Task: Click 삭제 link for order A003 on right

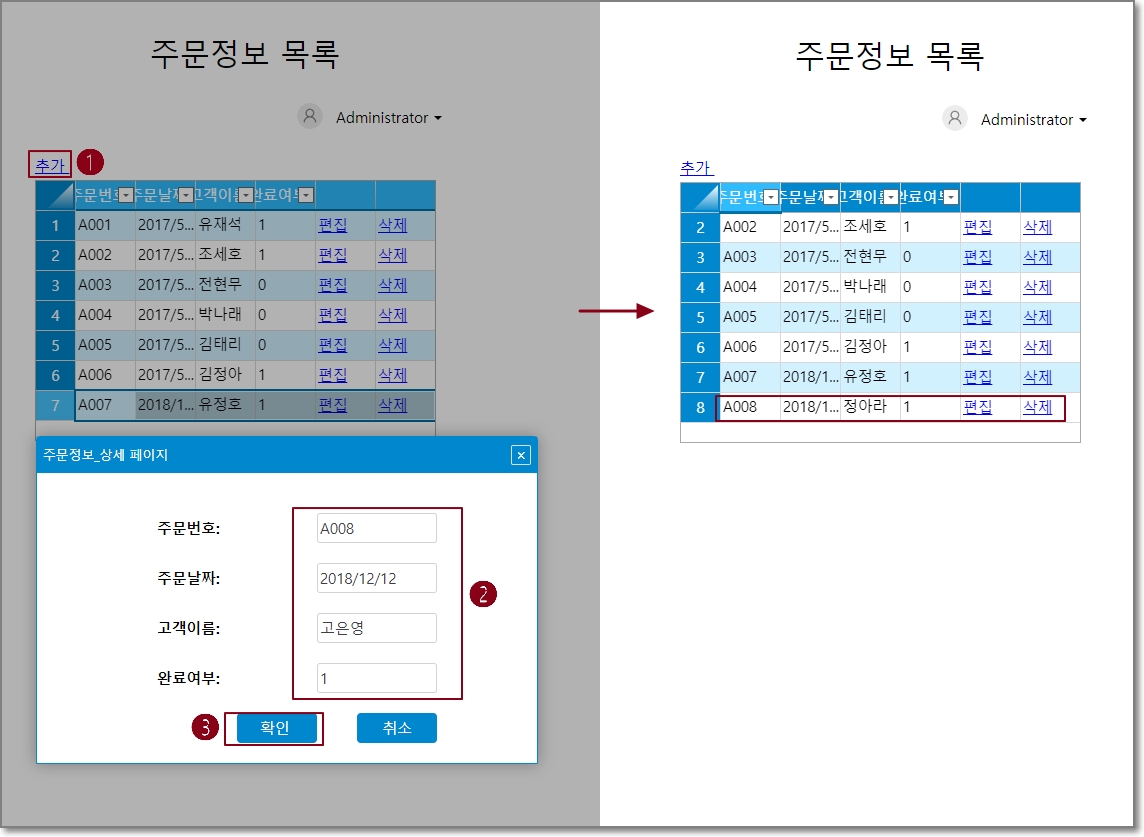Action: point(1037,257)
